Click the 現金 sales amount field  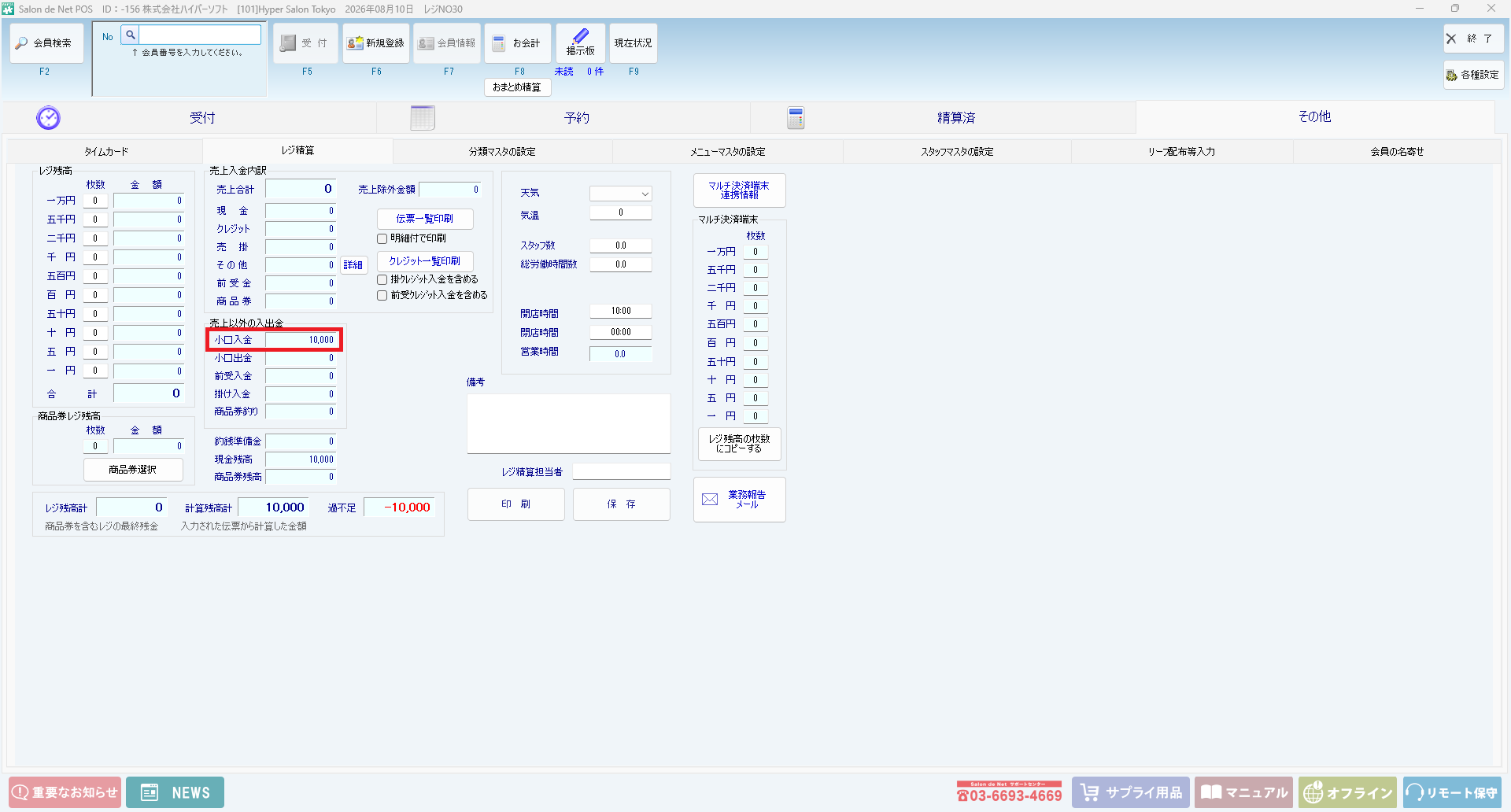tap(301, 211)
